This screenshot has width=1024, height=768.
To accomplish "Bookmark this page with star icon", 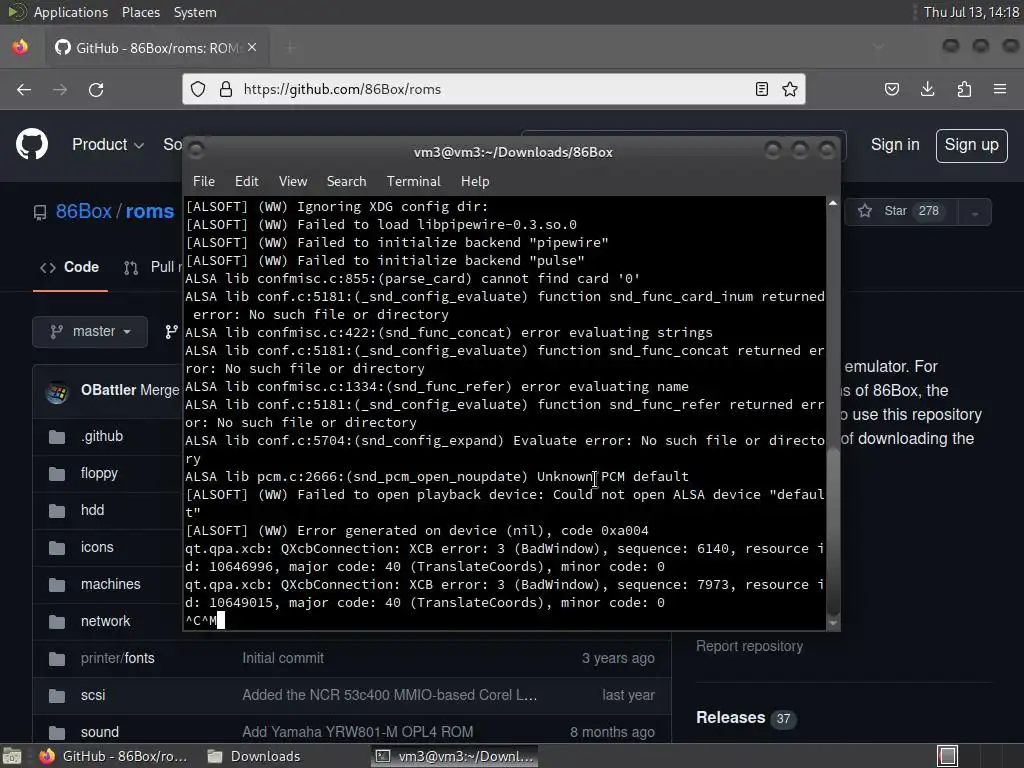I will coord(790,89).
